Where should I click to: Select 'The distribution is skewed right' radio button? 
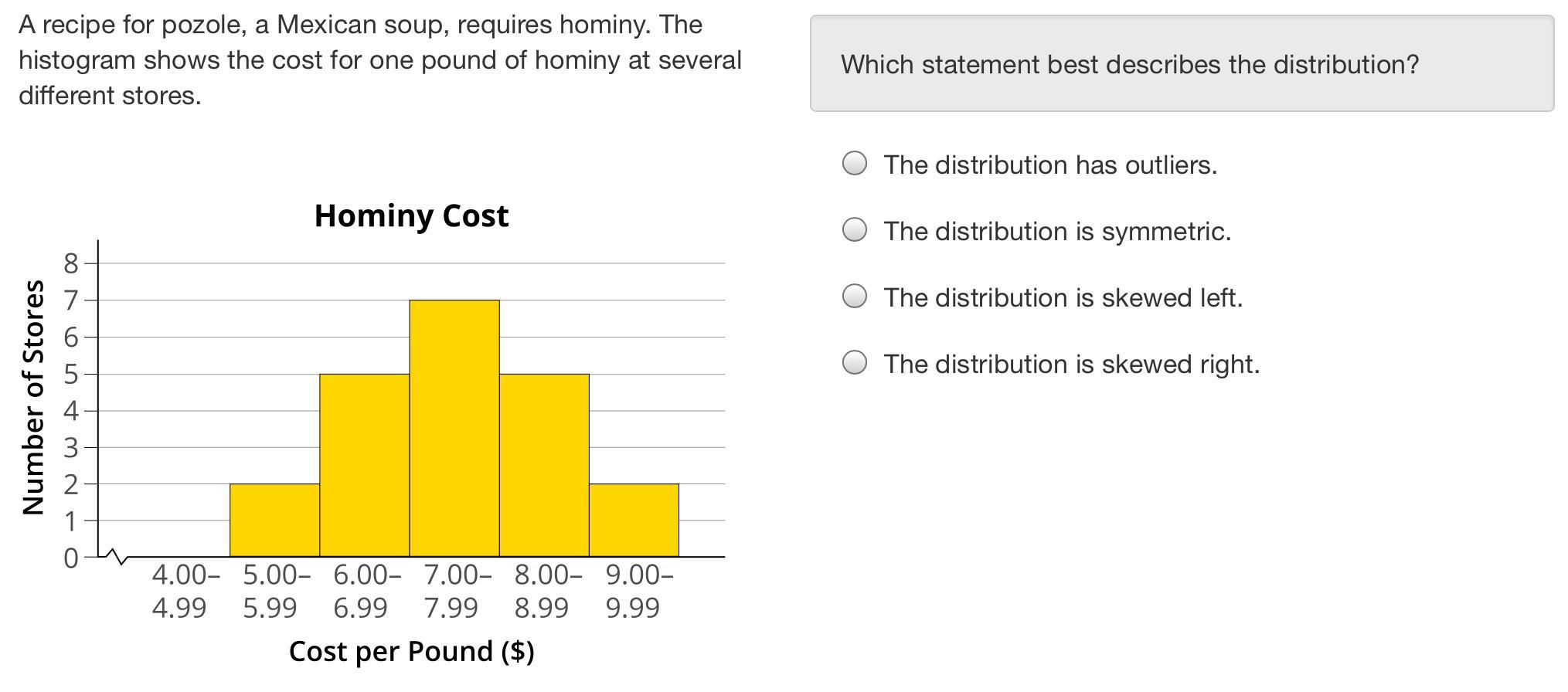pyautogui.click(x=854, y=363)
